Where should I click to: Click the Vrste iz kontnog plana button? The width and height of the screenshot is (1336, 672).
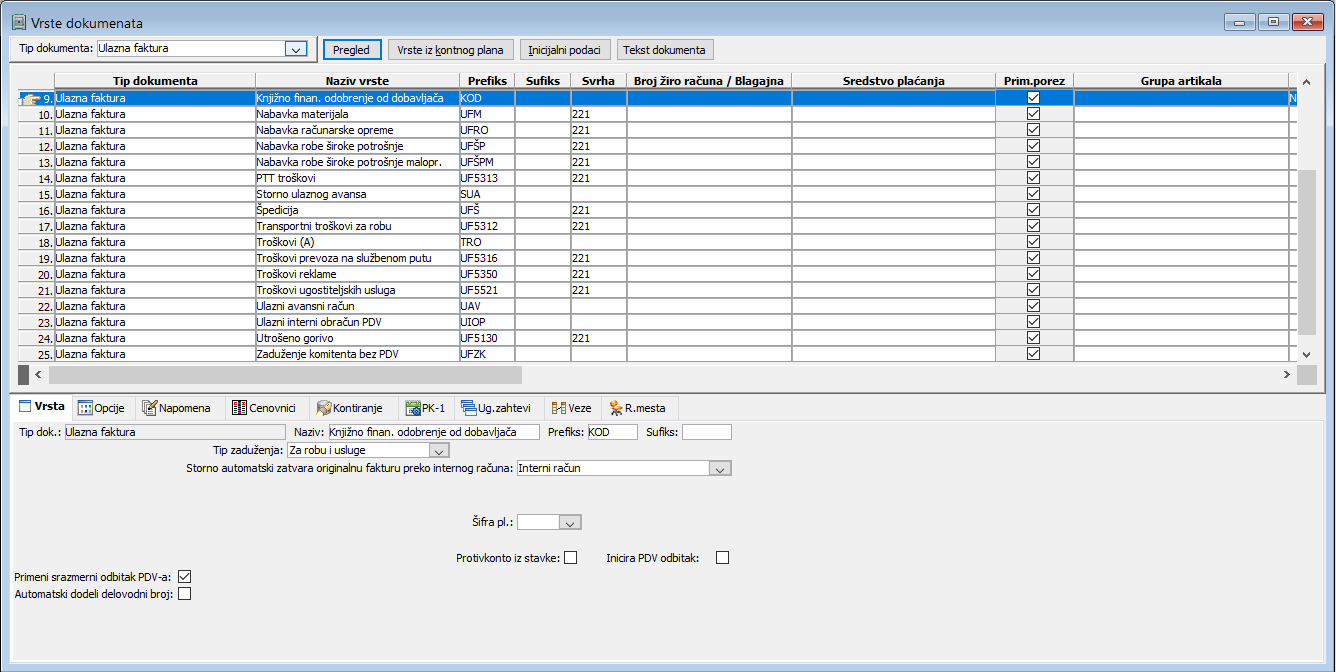point(451,50)
